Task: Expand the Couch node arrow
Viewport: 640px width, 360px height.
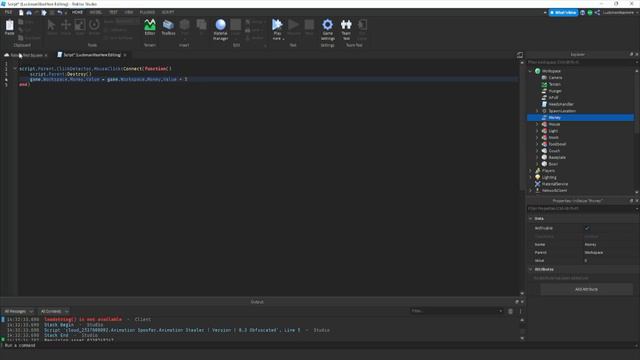Action: [x=537, y=151]
